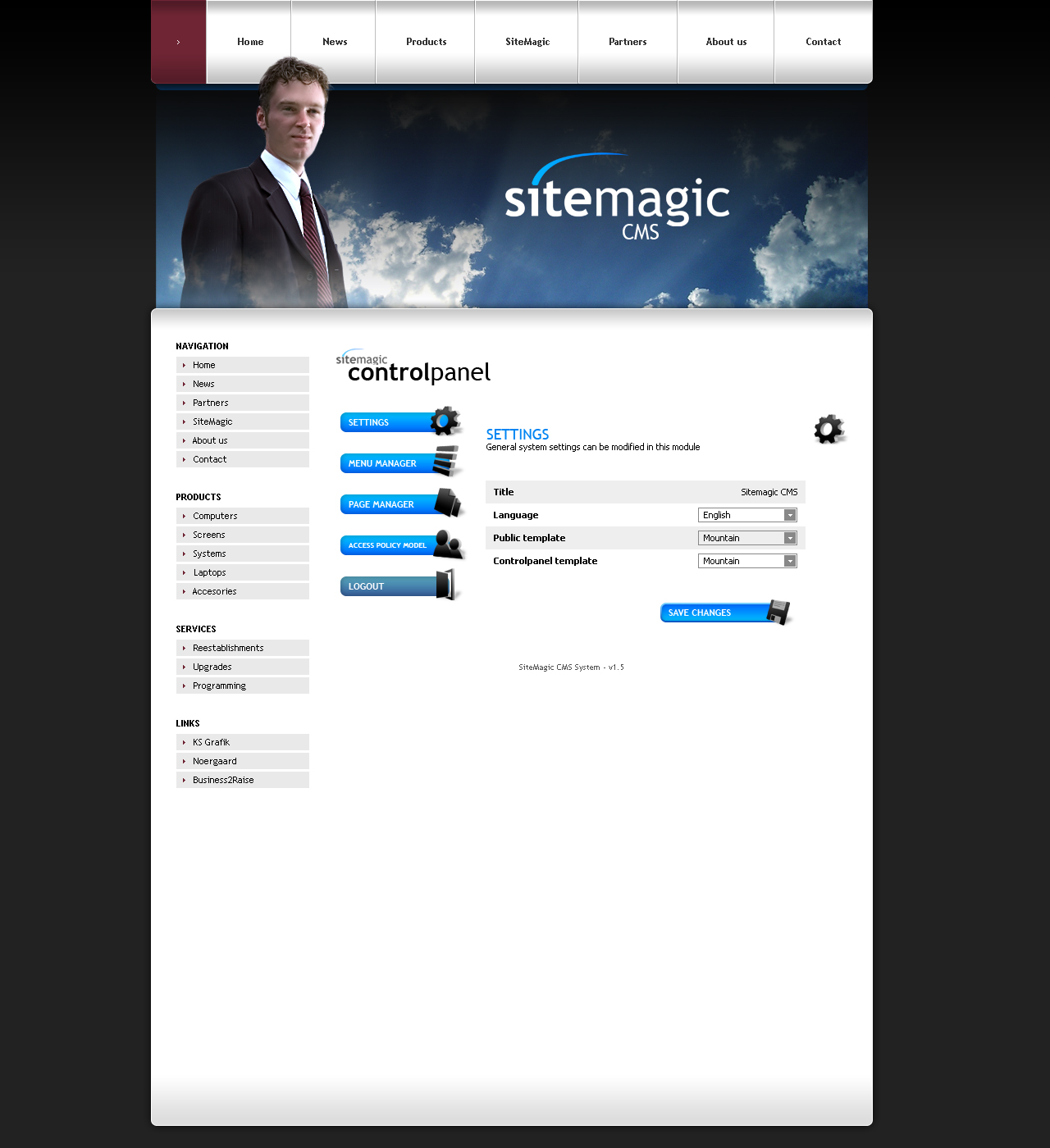1050x1148 pixels.
Task: Open the Public template dropdown
Action: point(747,538)
